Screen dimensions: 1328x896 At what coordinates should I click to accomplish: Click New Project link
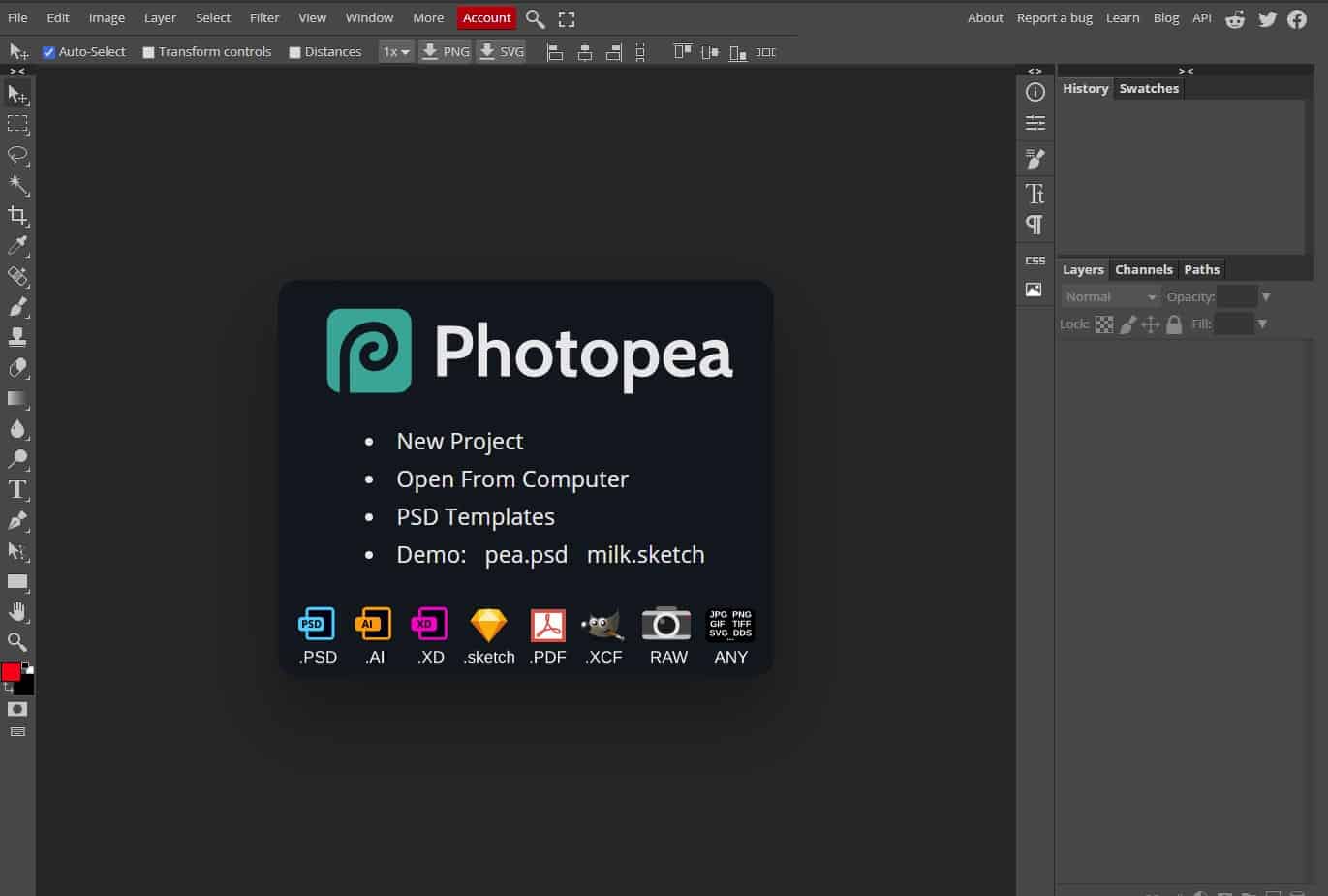tap(459, 442)
